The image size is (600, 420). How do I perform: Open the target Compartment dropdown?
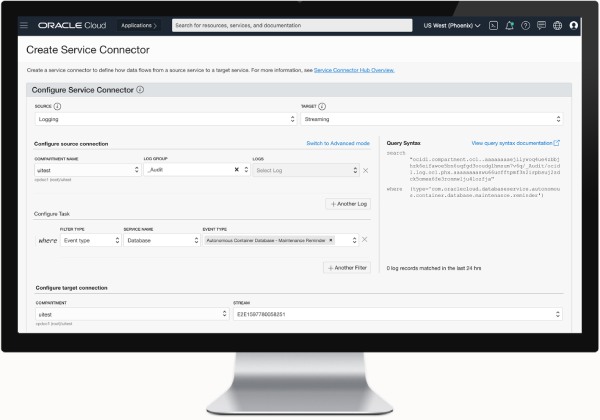point(132,314)
